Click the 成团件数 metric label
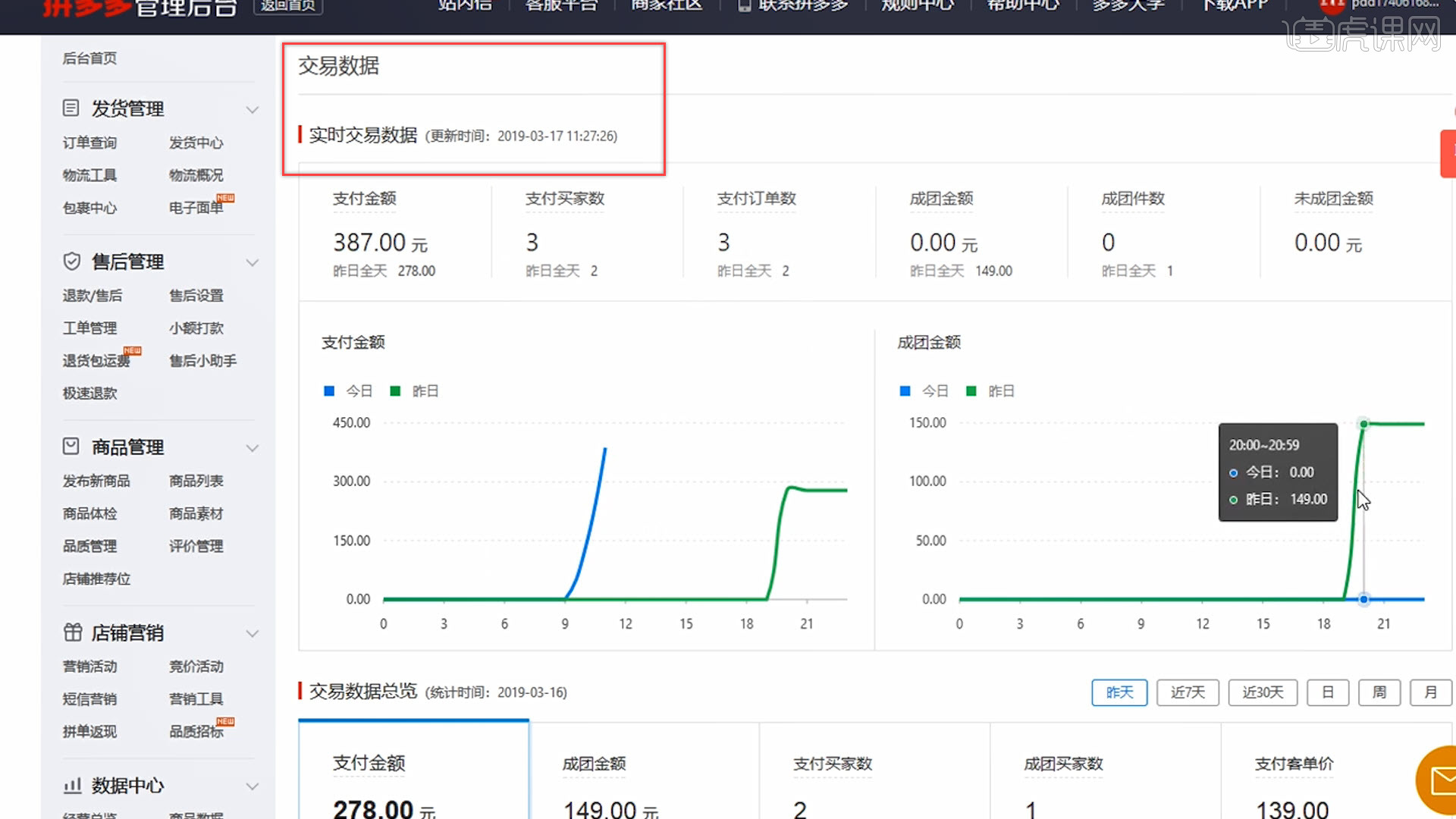The image size is (1456, 819). (x=1133, y=199)
